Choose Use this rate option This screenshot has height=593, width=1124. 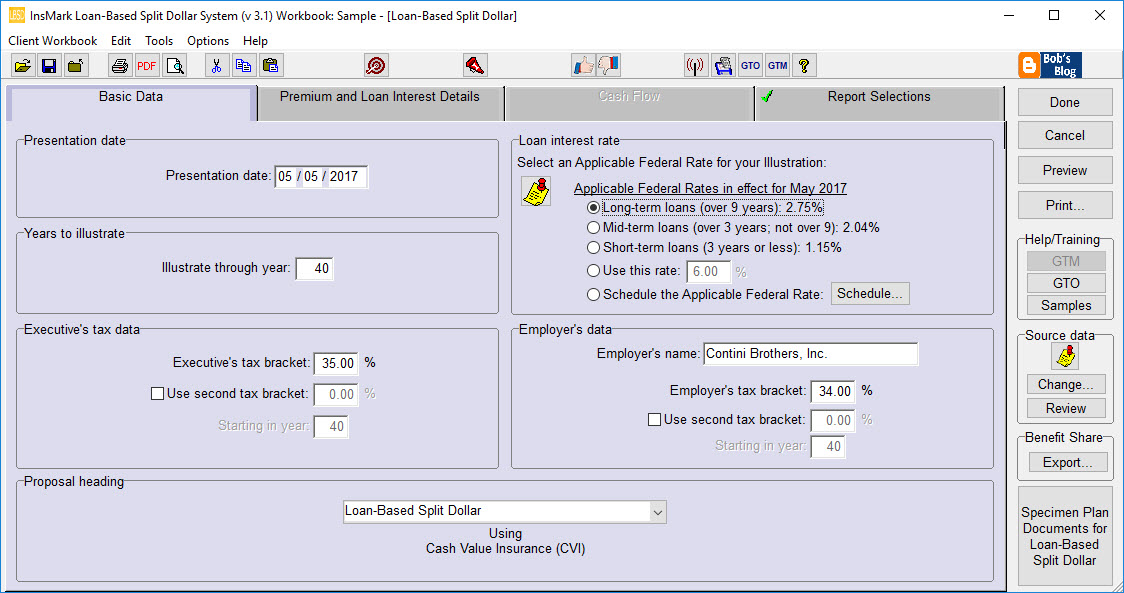tap(593, 268)
